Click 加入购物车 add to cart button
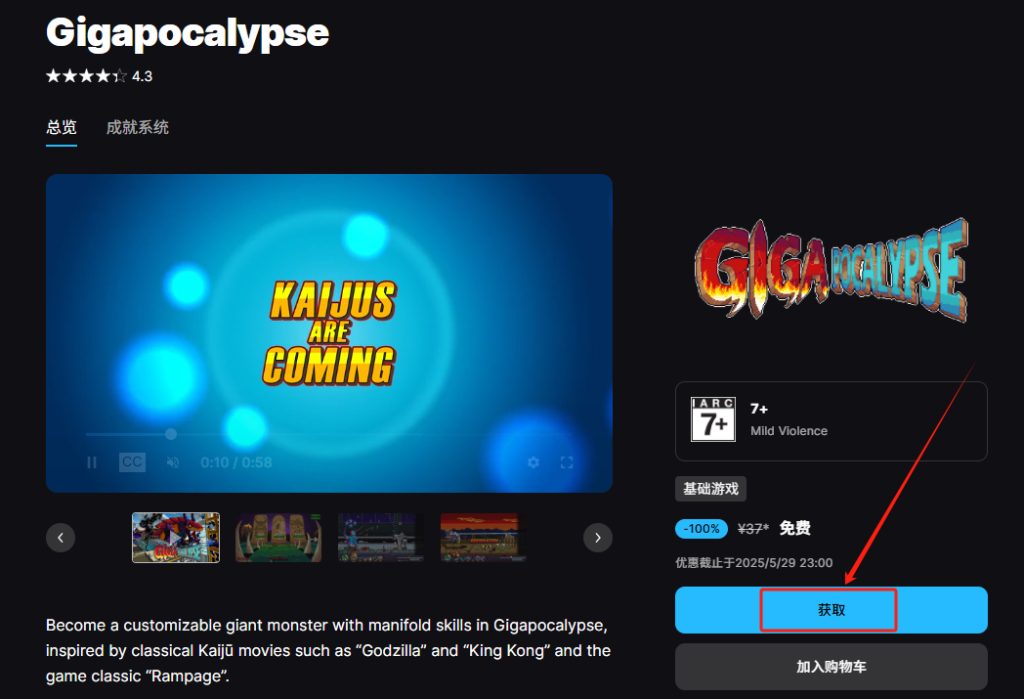 [x=831, y=666]
